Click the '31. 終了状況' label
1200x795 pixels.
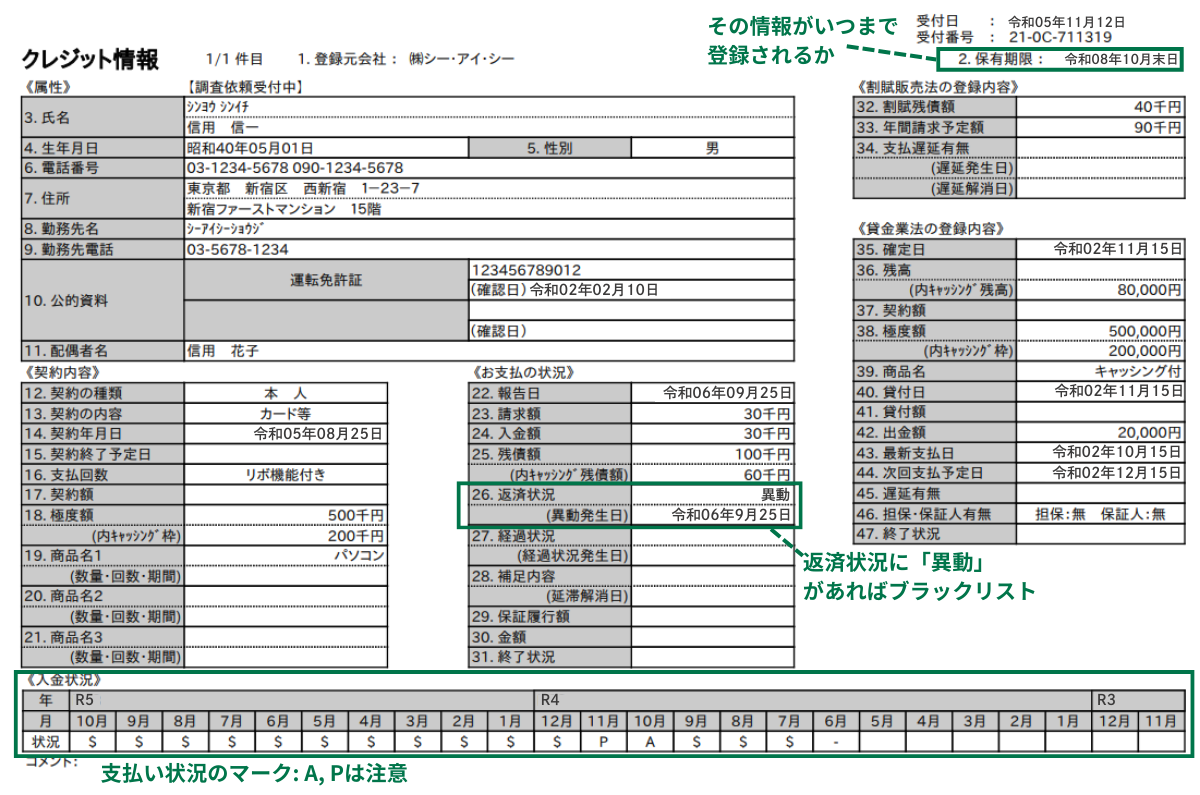tap(512, 657)
